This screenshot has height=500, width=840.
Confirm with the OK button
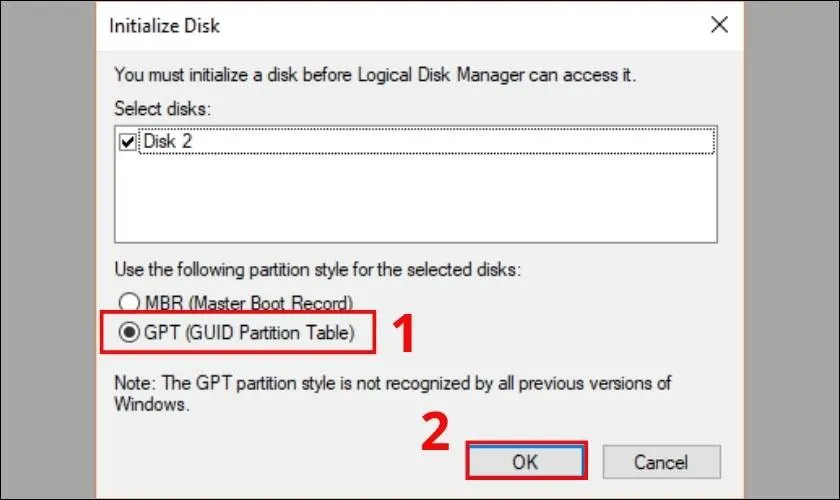click(525, 463)
